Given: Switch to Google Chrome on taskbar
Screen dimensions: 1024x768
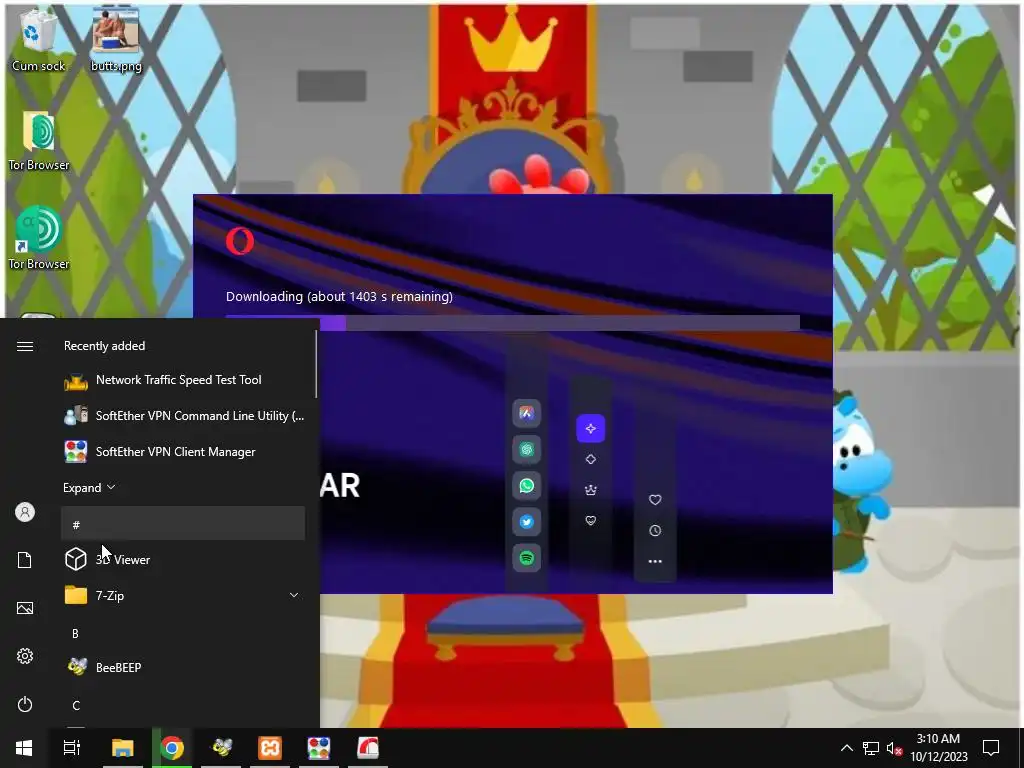Looking at the screenshot, I should (172, 748).
